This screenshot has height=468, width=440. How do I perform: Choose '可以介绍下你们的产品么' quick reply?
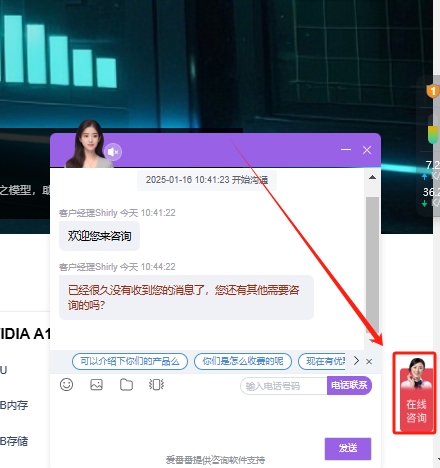130,361
